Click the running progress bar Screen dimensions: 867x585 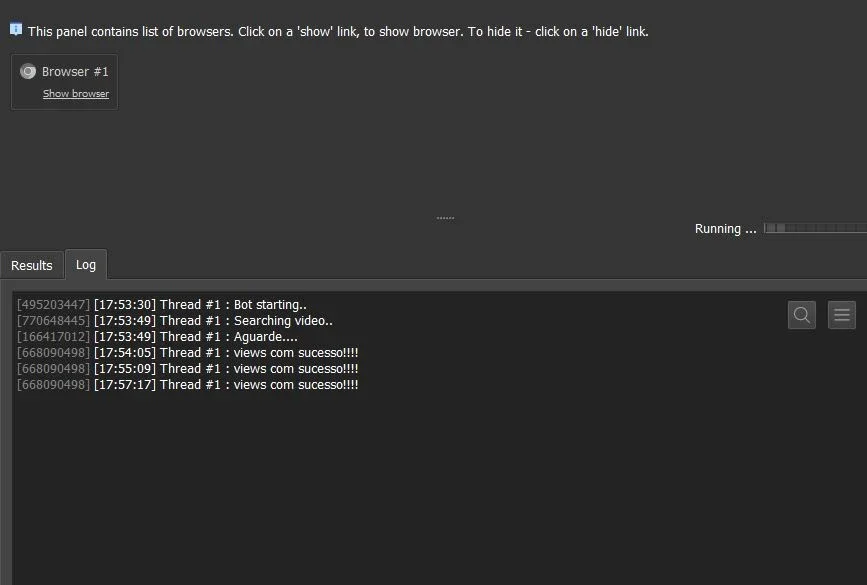pos(815,228)
